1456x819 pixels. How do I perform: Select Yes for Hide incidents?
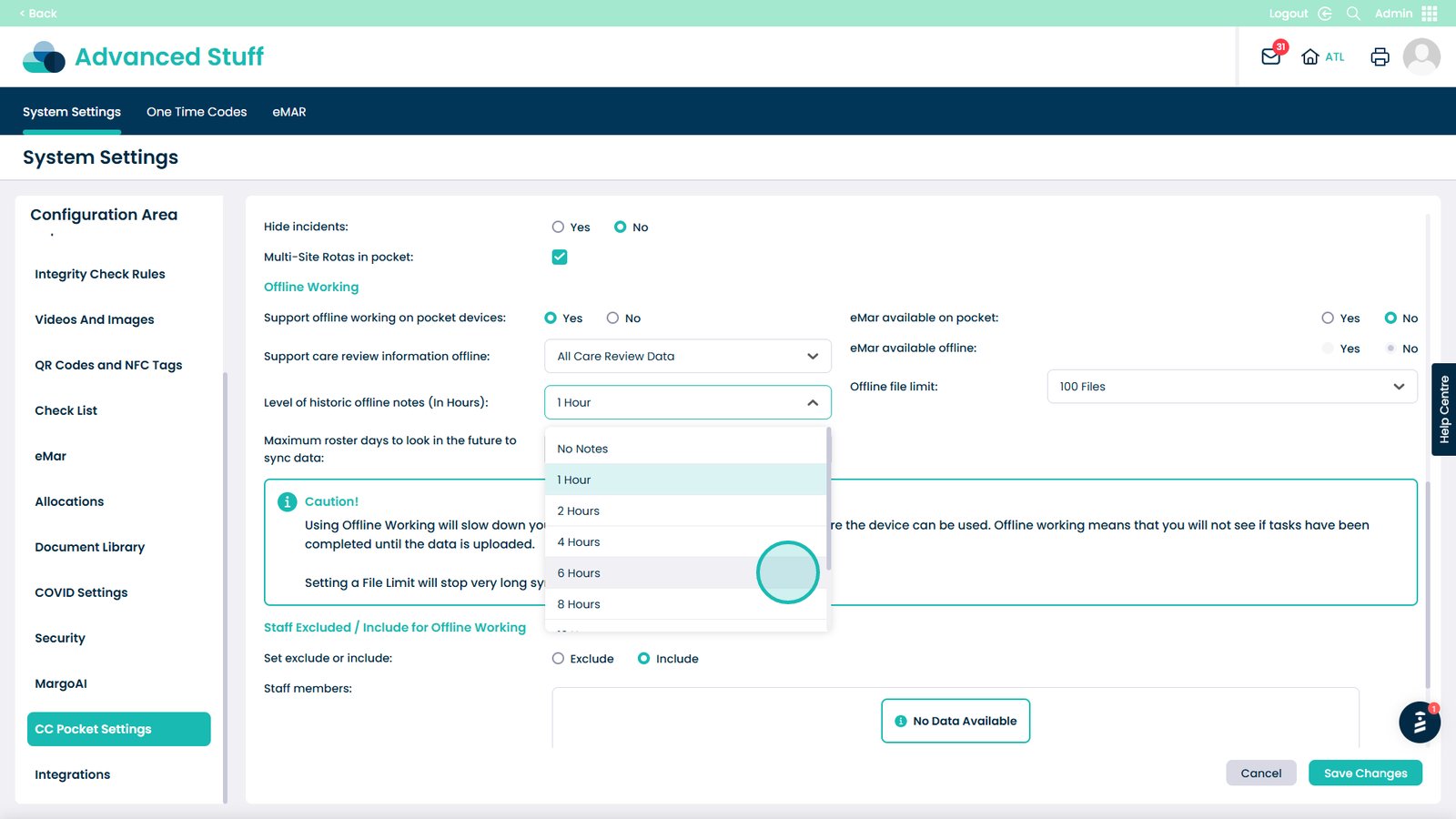558,227
